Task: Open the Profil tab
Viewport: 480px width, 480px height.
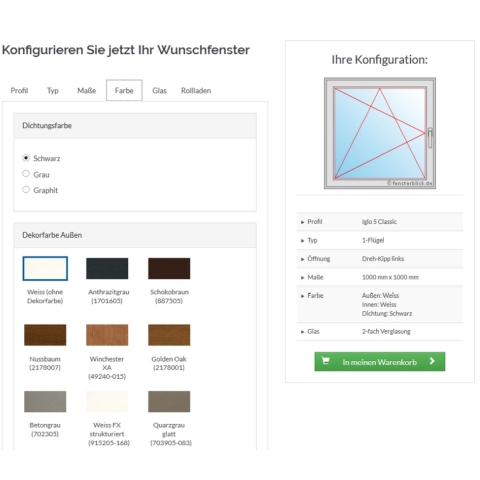Action: [19, 91]
